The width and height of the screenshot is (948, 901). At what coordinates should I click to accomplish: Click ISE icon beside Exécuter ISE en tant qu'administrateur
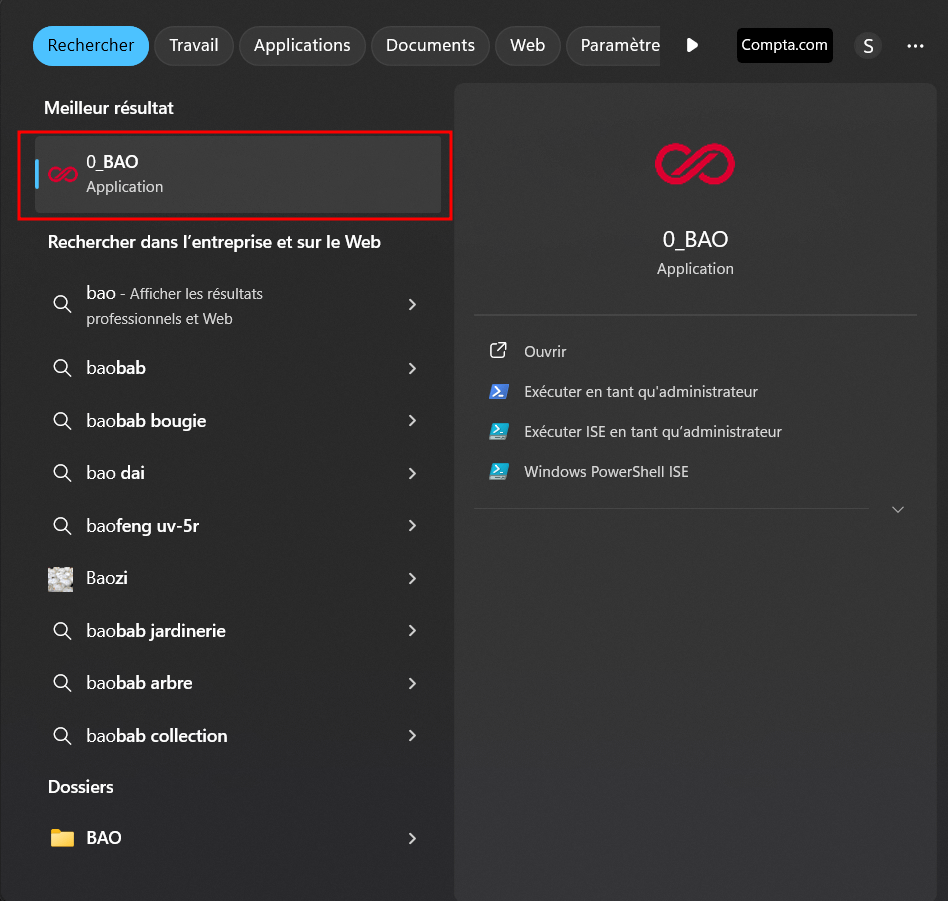click(x=498, y=432)
